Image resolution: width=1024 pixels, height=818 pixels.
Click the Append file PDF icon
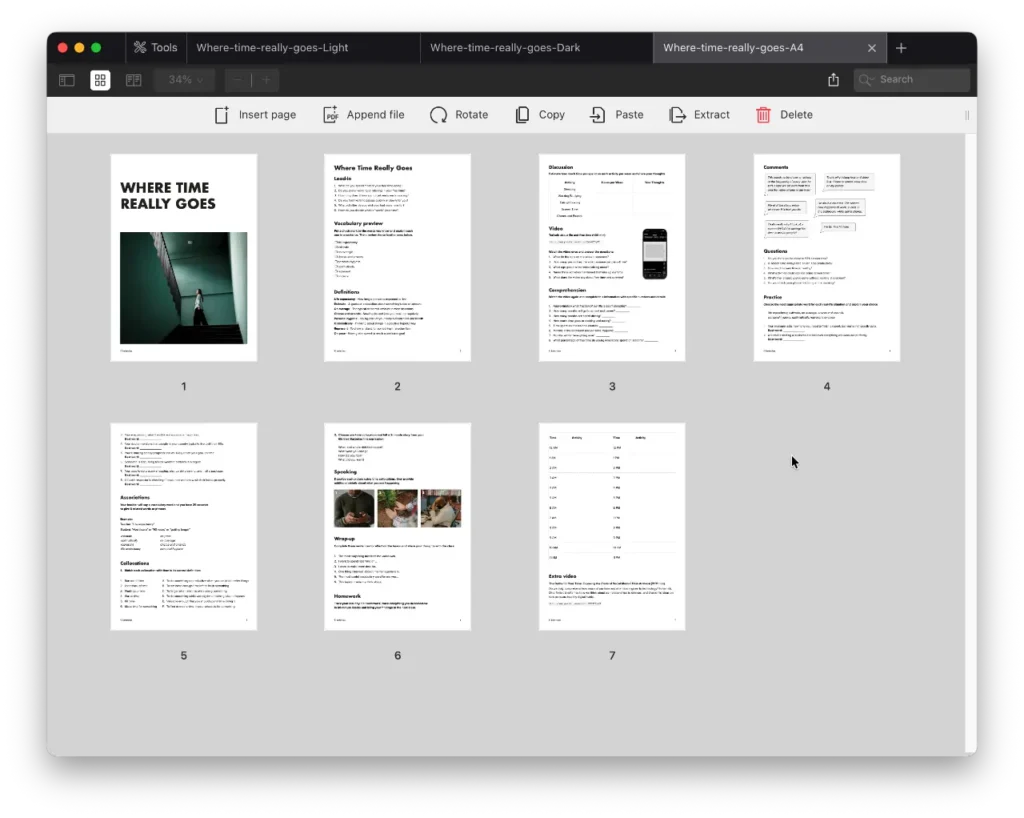pyautogui.click(x=331, y=115)
